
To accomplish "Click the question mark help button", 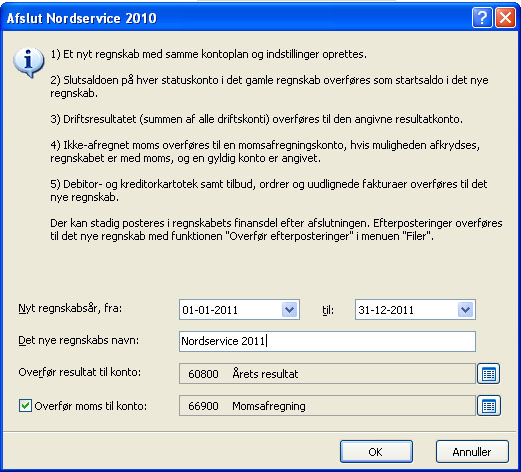I will coord(482,17).
